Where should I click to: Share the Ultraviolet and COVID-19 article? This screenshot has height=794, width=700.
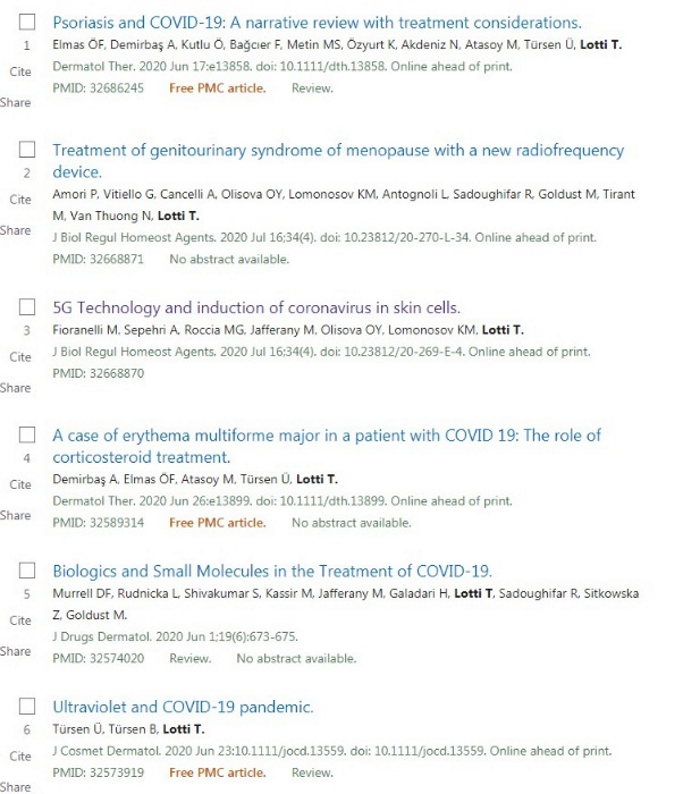pos(15,787)
